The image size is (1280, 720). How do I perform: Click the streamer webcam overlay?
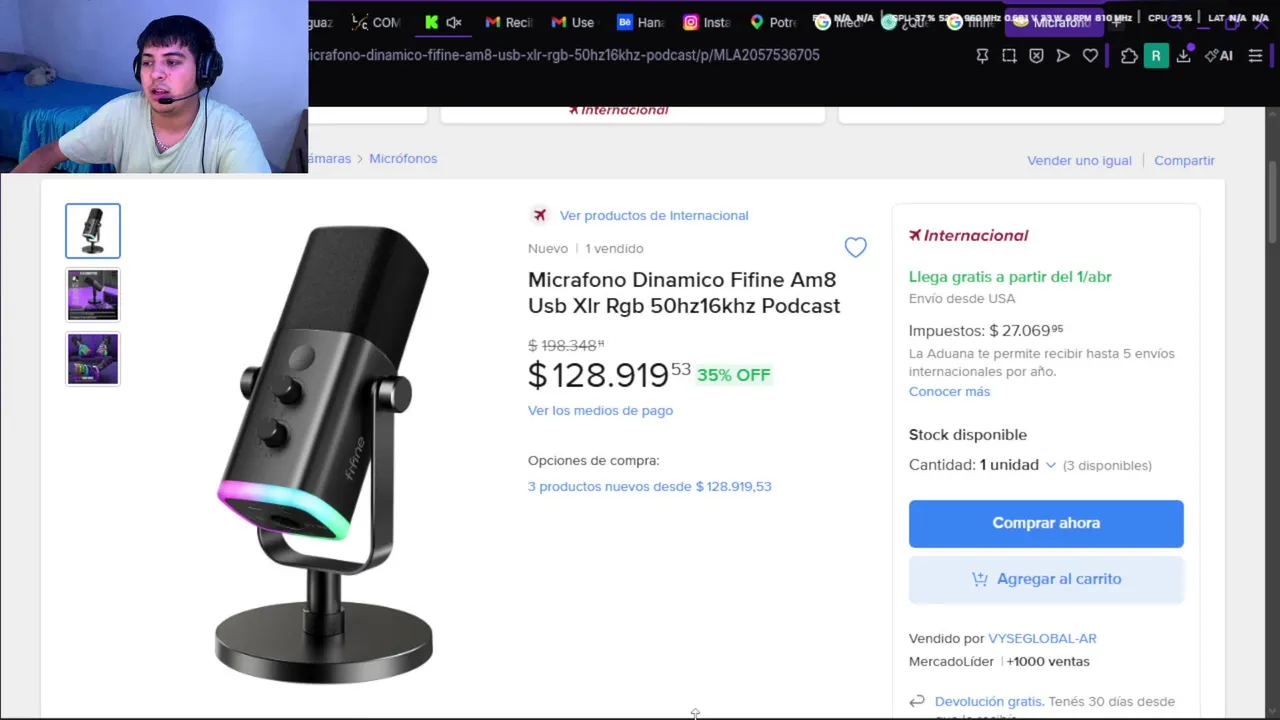pos(154,87)
